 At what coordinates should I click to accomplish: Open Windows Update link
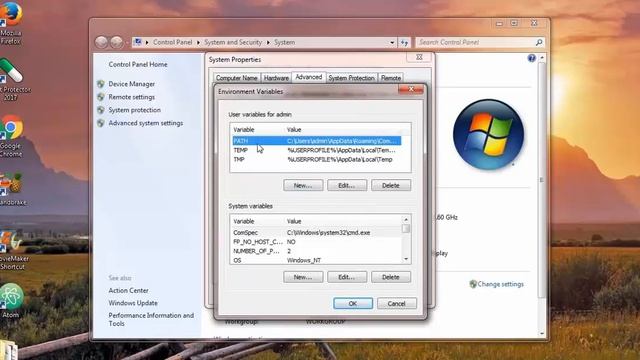tap(133, 303)
